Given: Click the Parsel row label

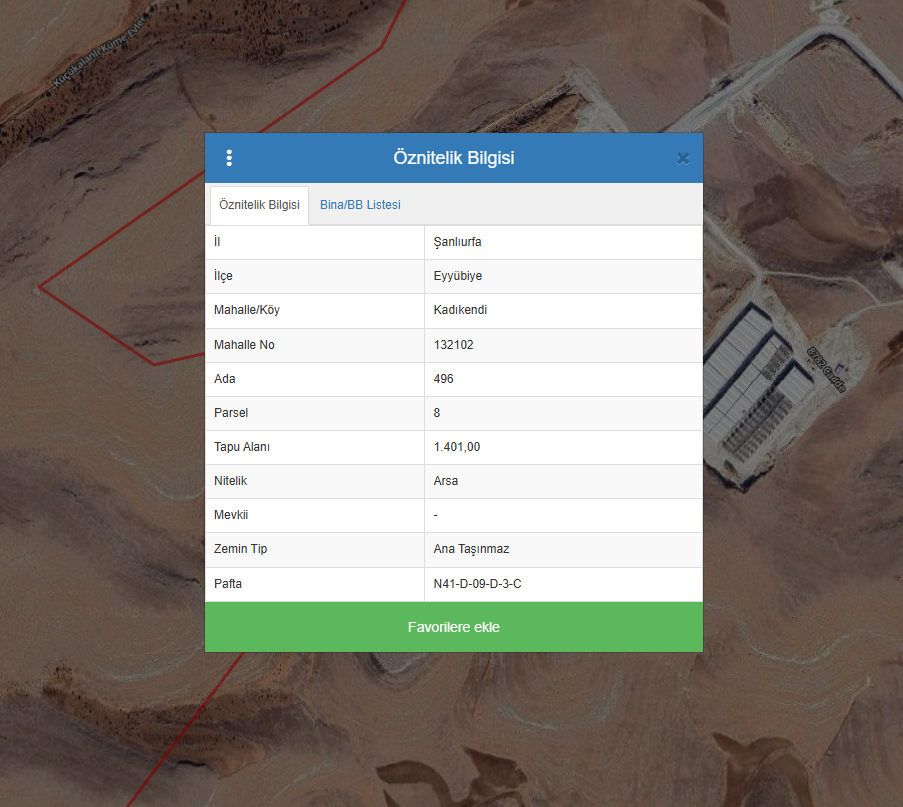Looking at the screenshot, I should click(x=230, y=413).
